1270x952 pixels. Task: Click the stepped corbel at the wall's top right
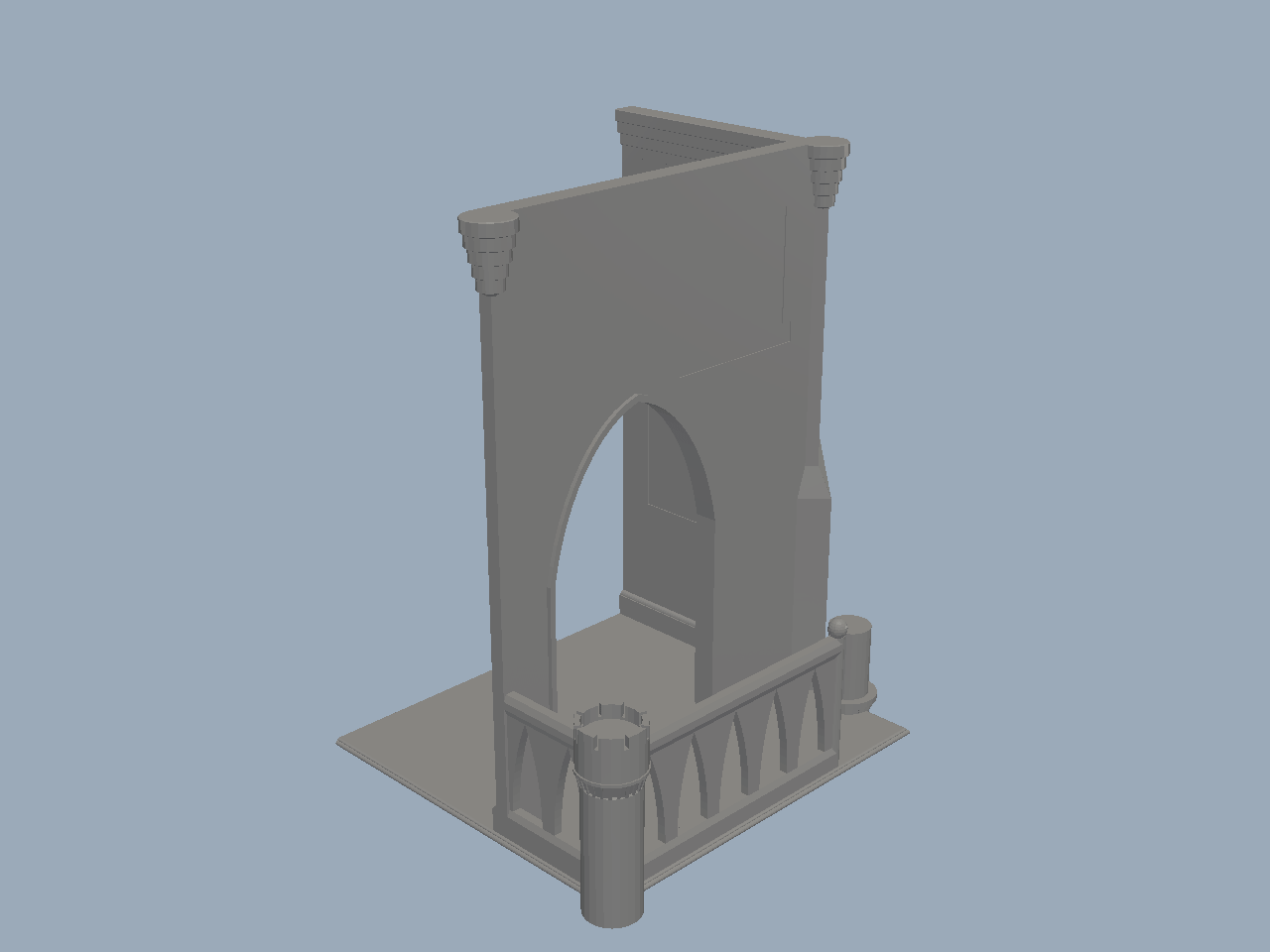pyautogui.click(x=827, y=171)
